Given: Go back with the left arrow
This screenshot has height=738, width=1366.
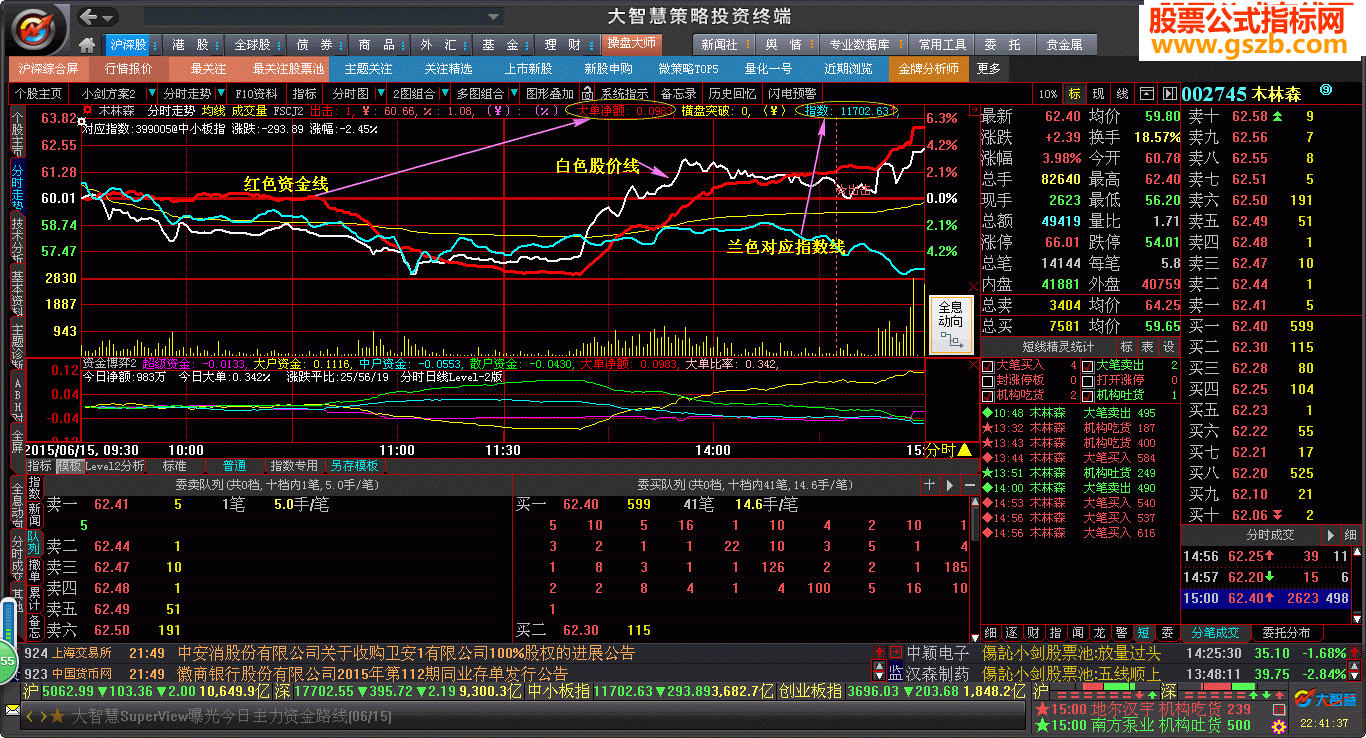Looking at the screenshot, I should point(88,17).
